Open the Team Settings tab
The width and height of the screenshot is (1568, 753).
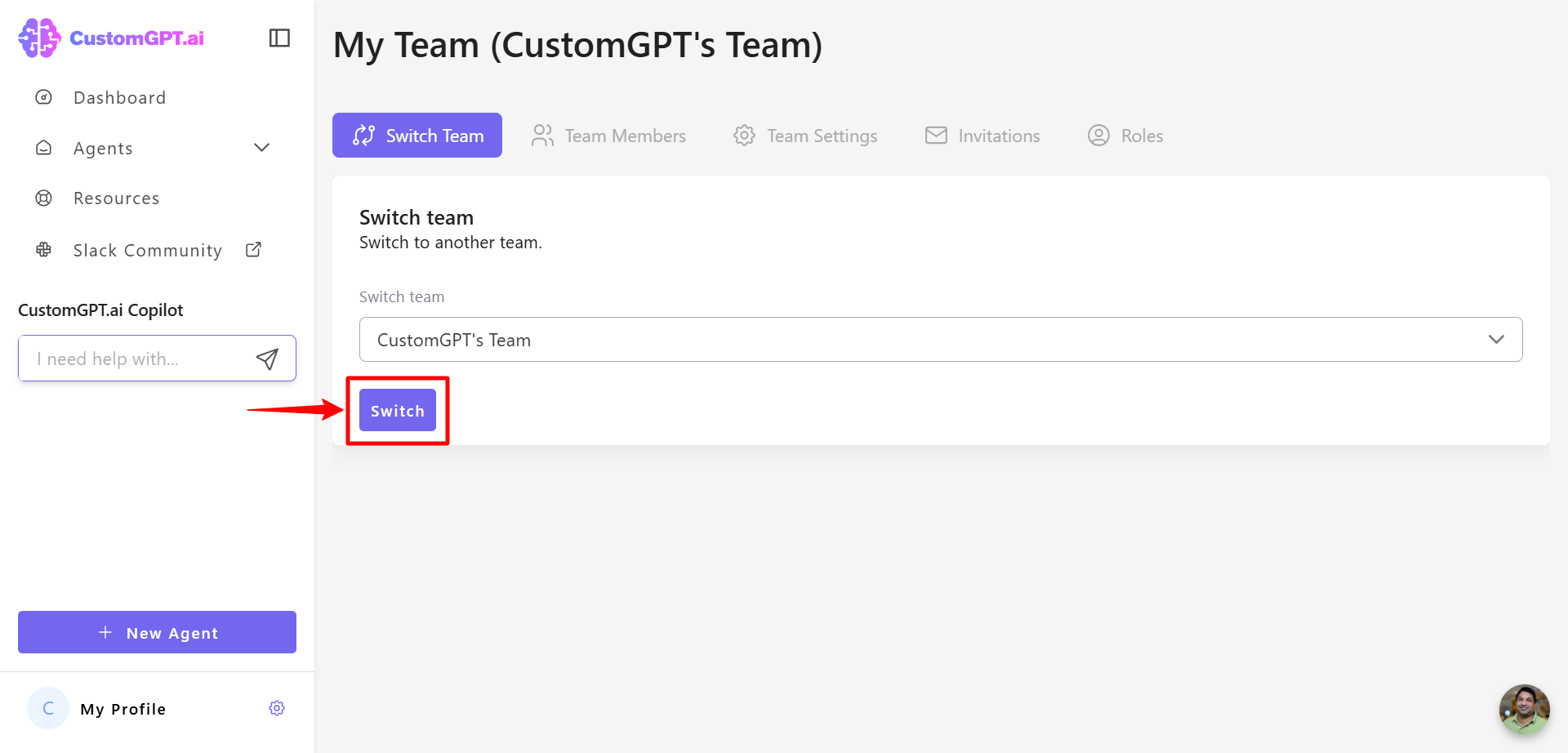pyautogui.click(x=805, y=136)
